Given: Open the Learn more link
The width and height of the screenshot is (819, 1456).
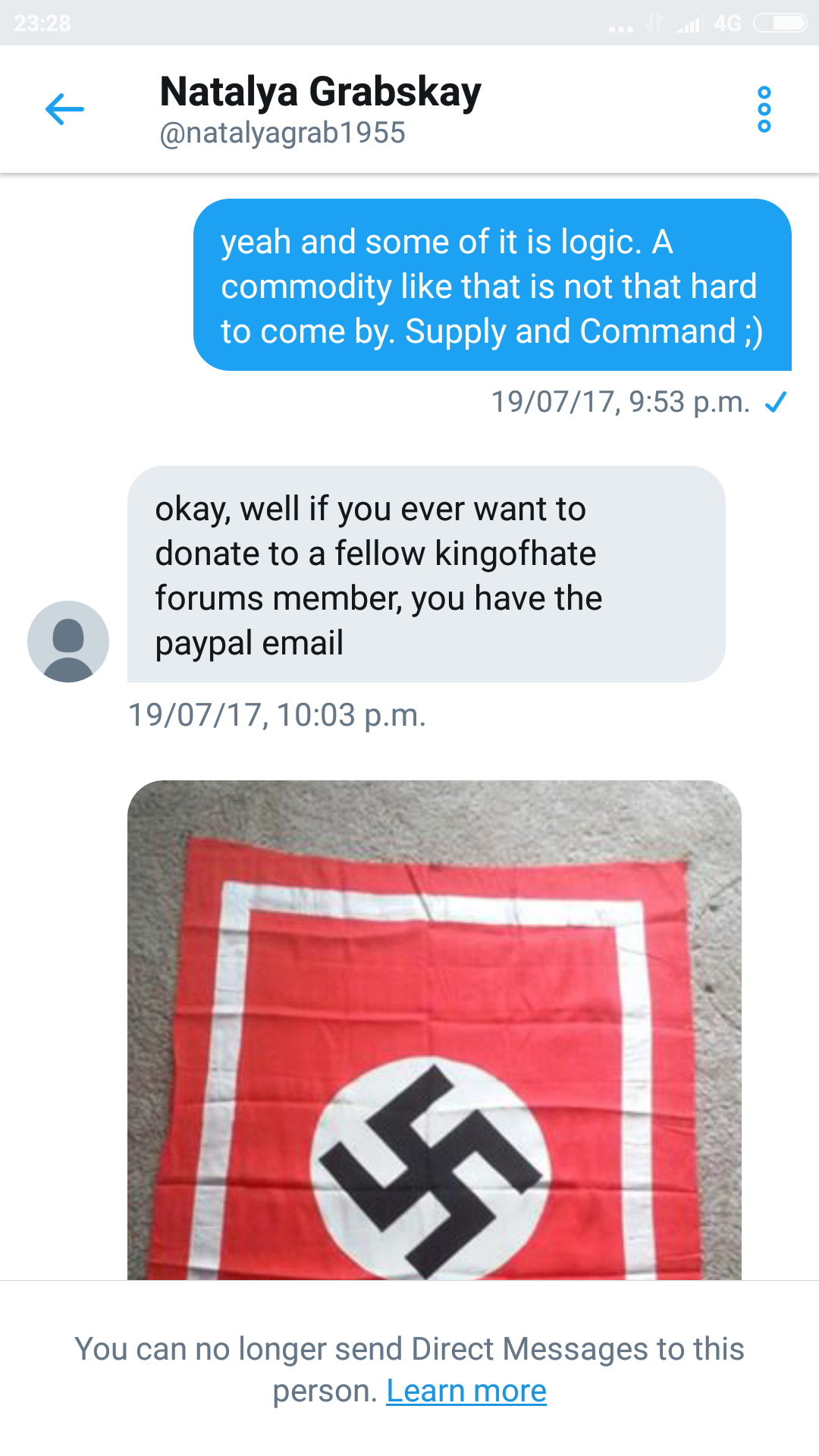Looking at the screenshot, I should point(466,1391).
